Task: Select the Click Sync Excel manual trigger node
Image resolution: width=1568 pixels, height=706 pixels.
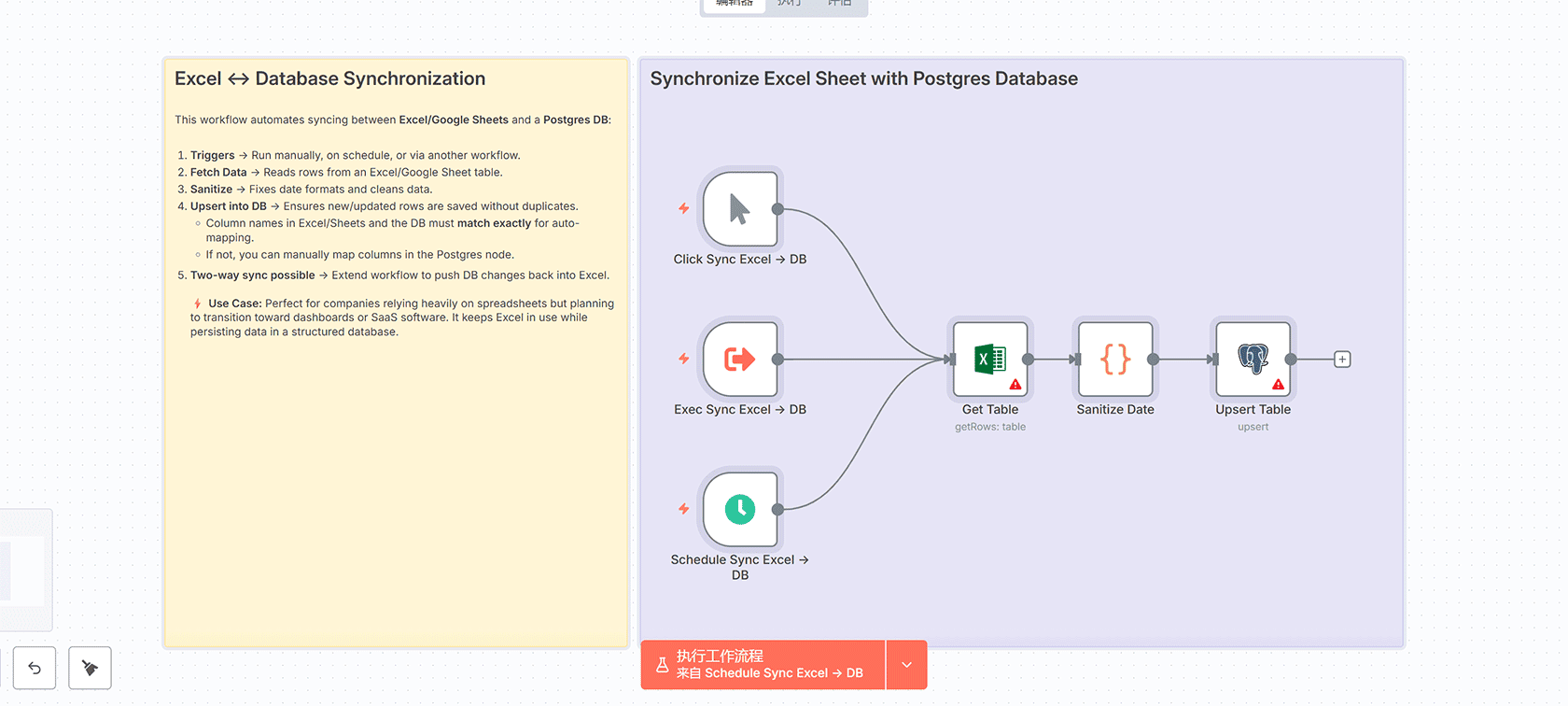Action: pyautogui.click(x=739, y=209)
